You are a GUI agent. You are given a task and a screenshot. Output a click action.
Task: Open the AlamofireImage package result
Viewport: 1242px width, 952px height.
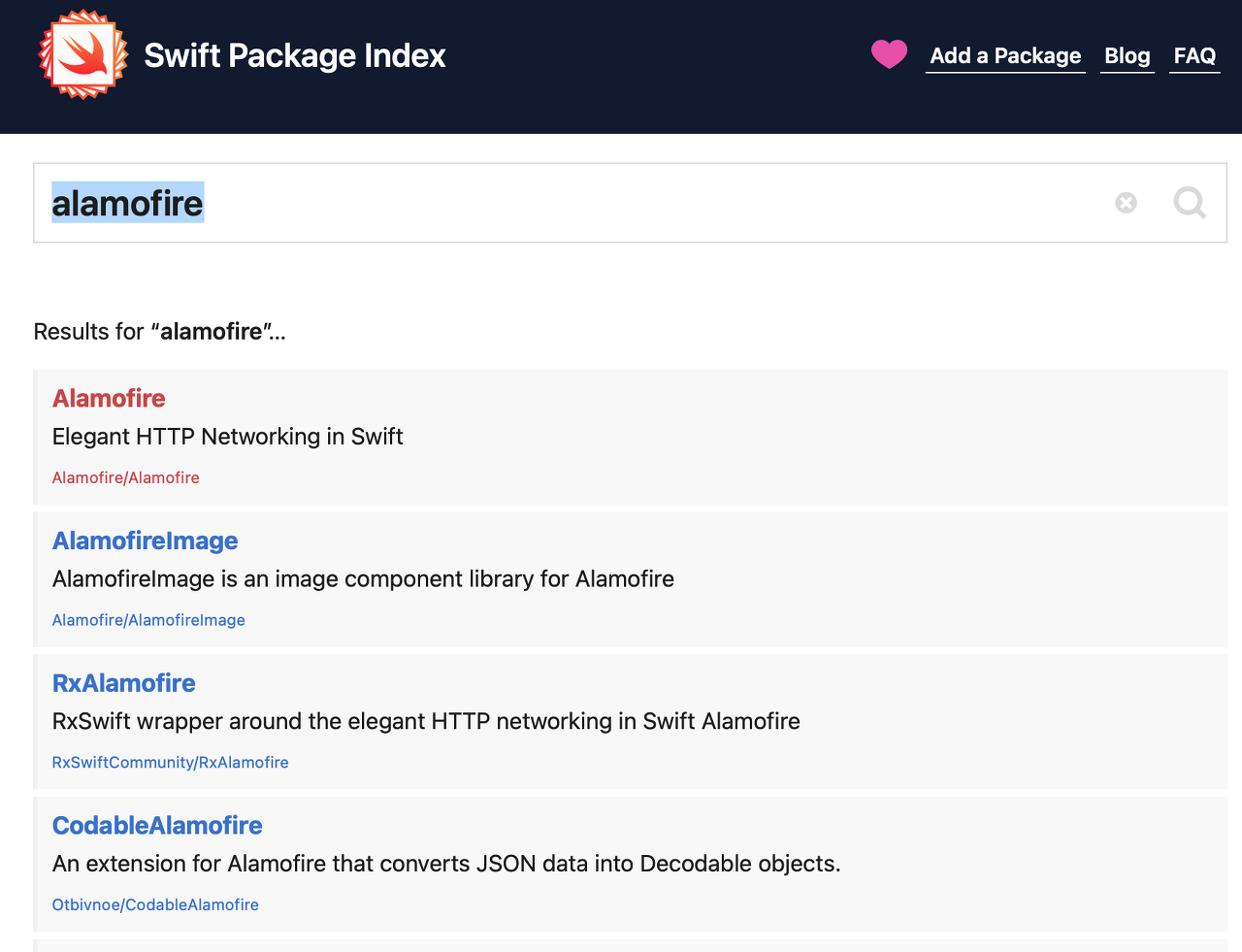pos(632,579)
